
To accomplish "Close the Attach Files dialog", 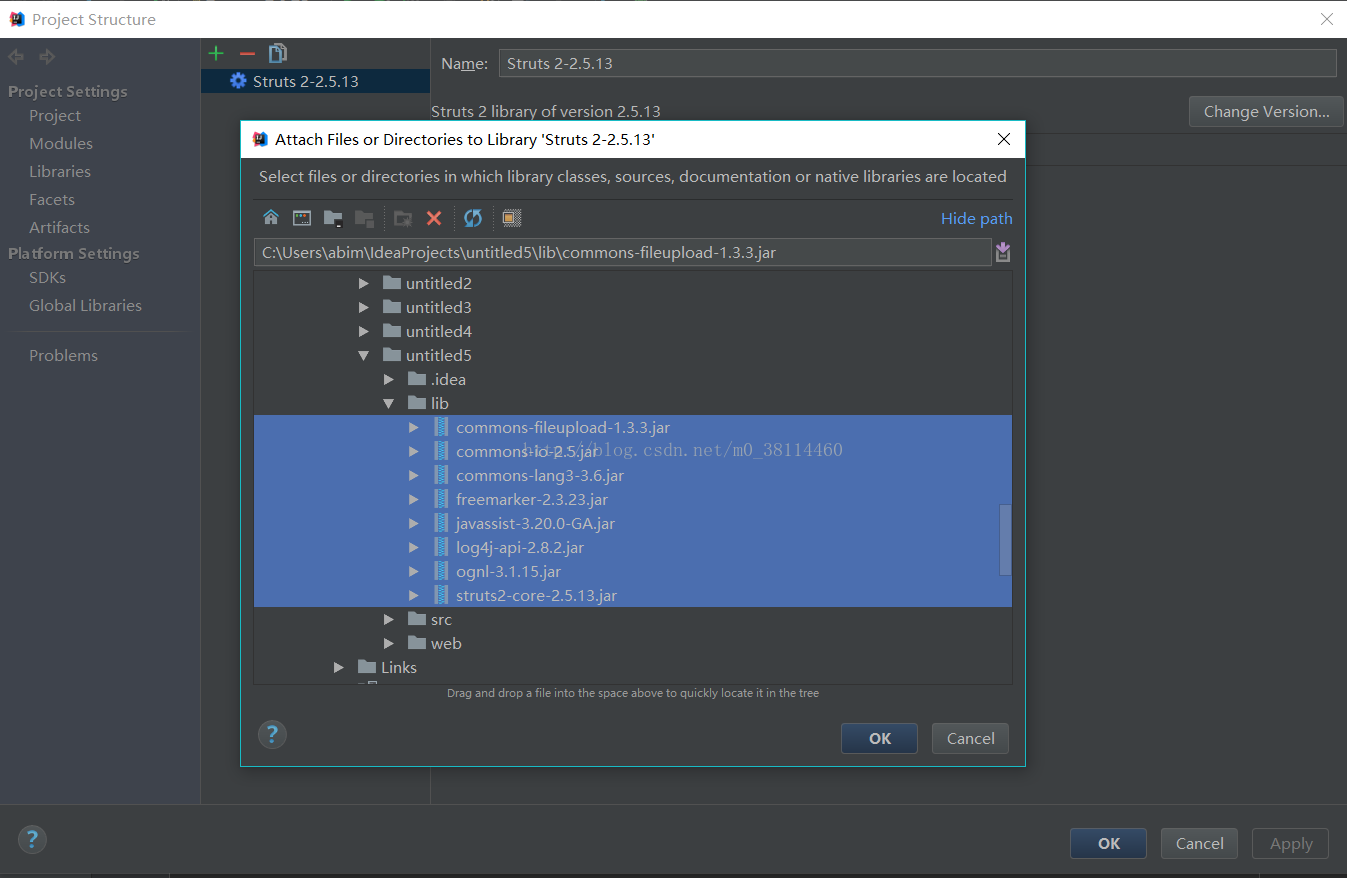I will coord(1003,139).
